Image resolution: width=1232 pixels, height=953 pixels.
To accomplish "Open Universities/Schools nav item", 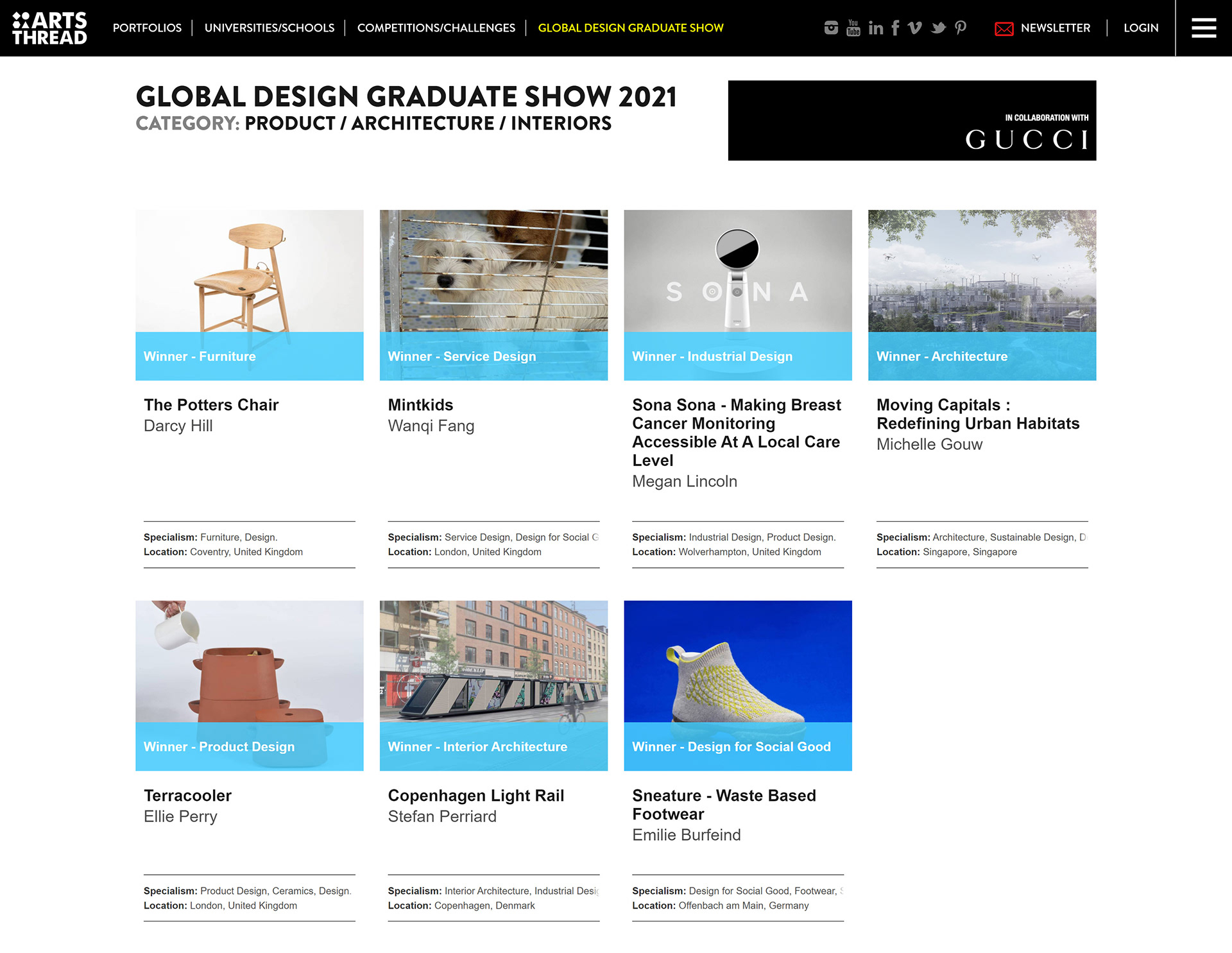I will pos(269,28).
